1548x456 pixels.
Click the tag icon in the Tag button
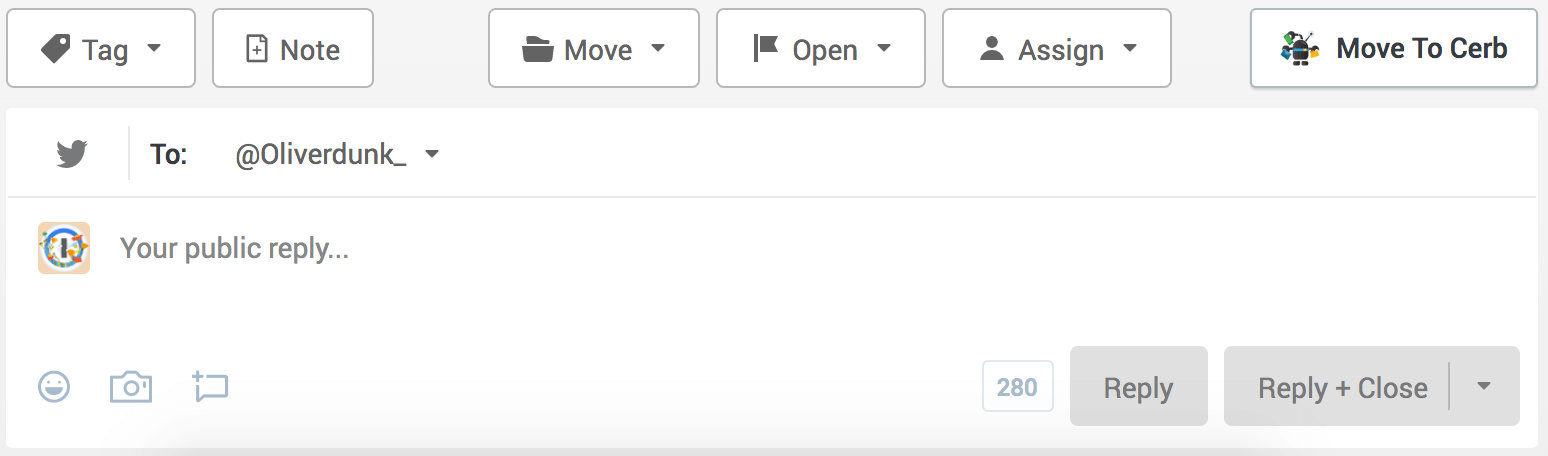tap(55, 49)
